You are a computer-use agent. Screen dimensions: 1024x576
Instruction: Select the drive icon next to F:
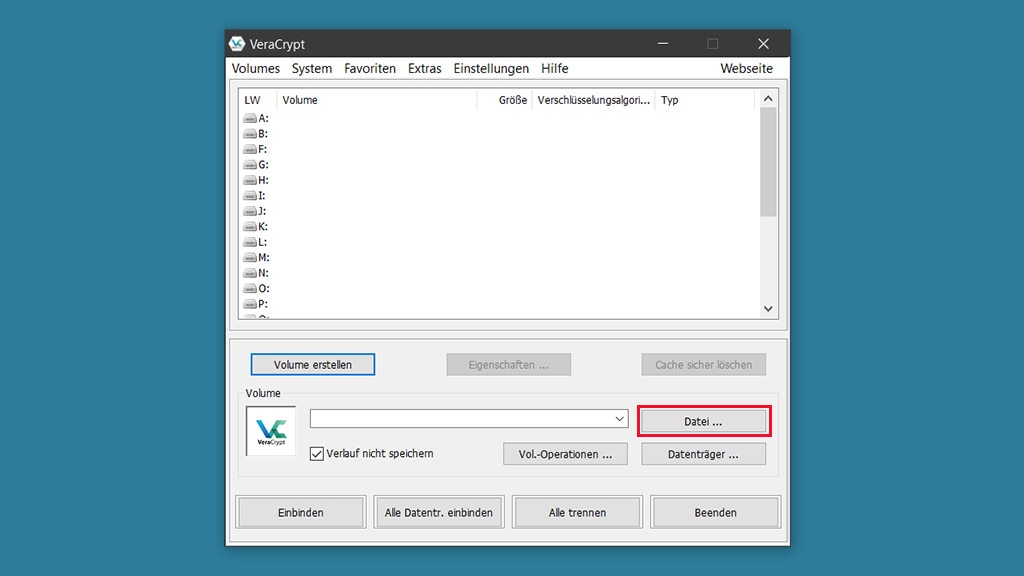[249, 149]
